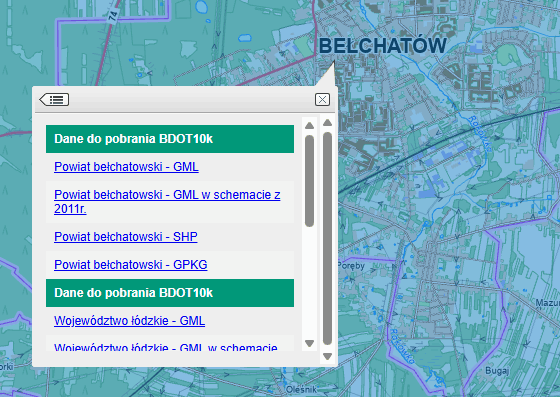Click the second Dane do pobrania BDOT10k header
Viewport: 560px width, 397px height.
170,293
